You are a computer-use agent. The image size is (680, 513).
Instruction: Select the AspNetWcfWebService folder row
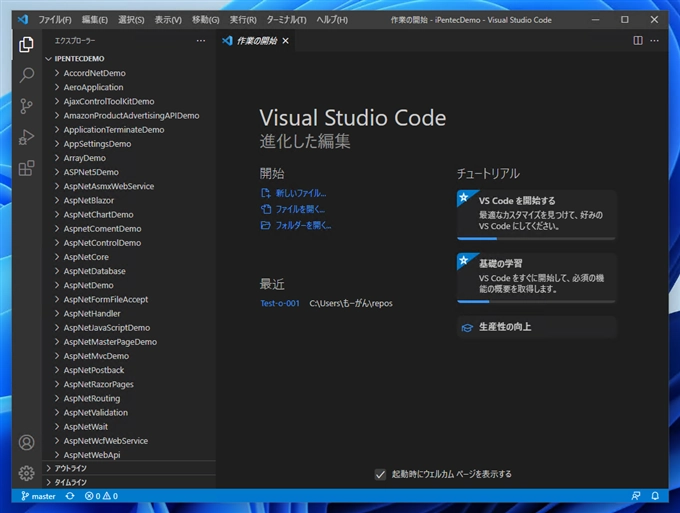(x=130, y=441)
